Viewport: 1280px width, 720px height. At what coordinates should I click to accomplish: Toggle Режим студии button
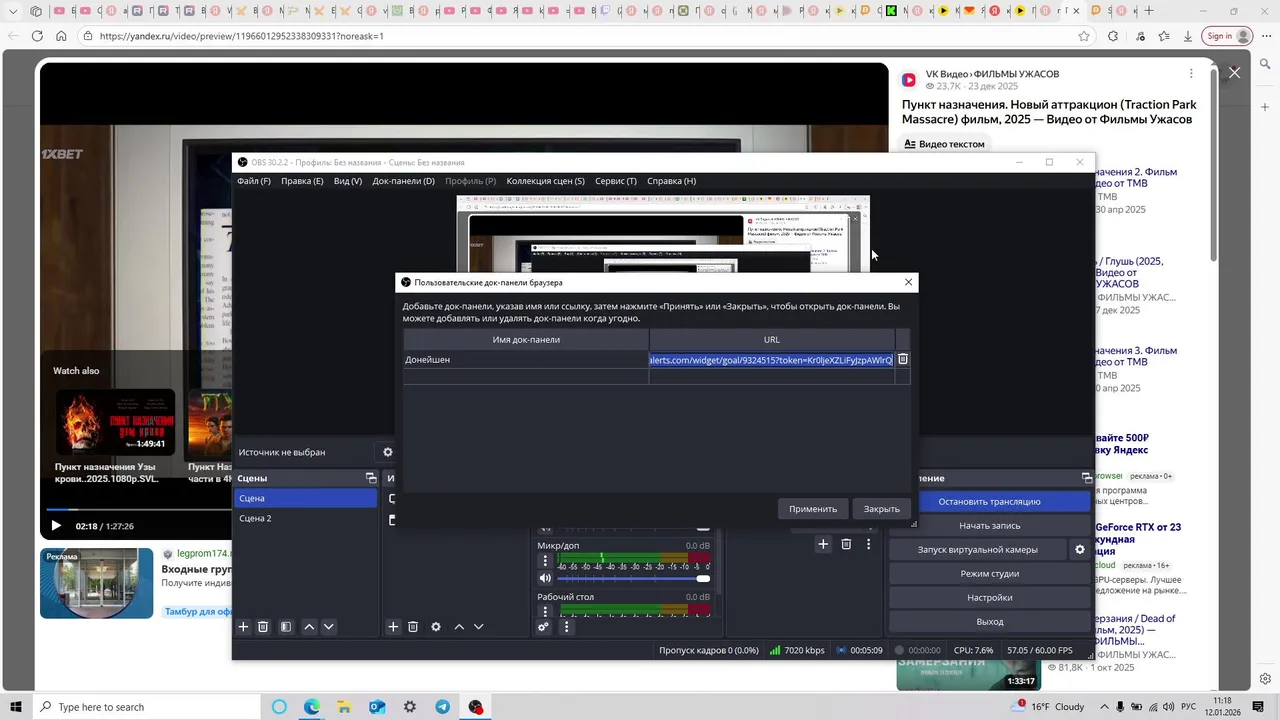(x=989, y=573)
